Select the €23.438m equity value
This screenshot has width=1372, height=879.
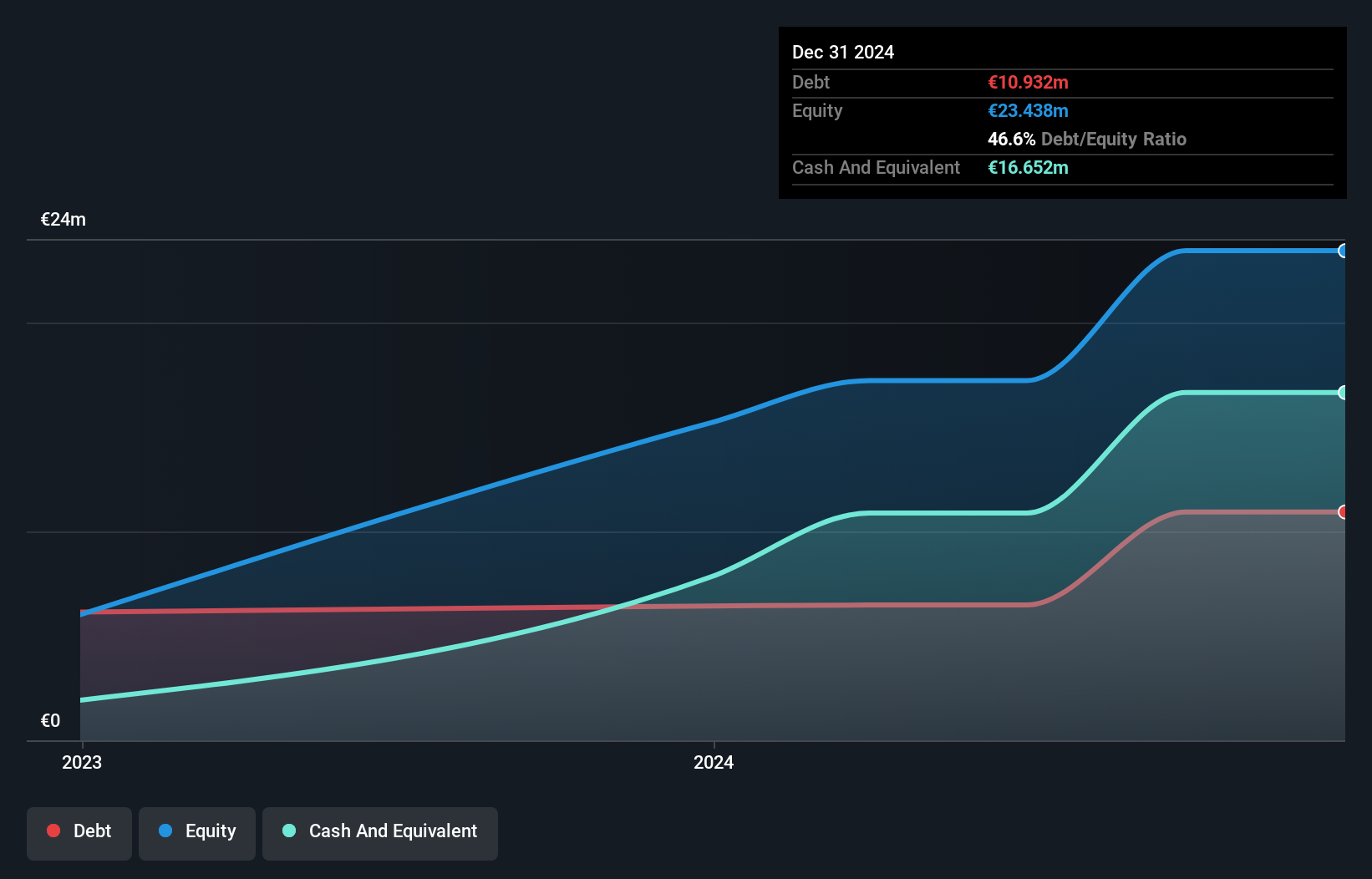click(x=1028, y=110)
